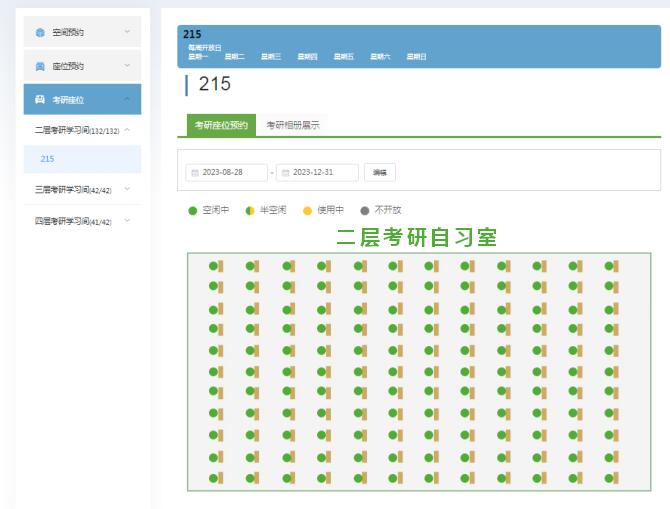This screenshot has width=670, height=509.
Task: Click the 编辑 button beside date range
Action: (380, 173)
